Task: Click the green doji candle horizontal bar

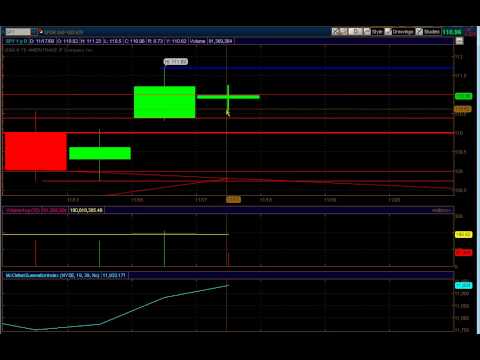Action: 228,97
